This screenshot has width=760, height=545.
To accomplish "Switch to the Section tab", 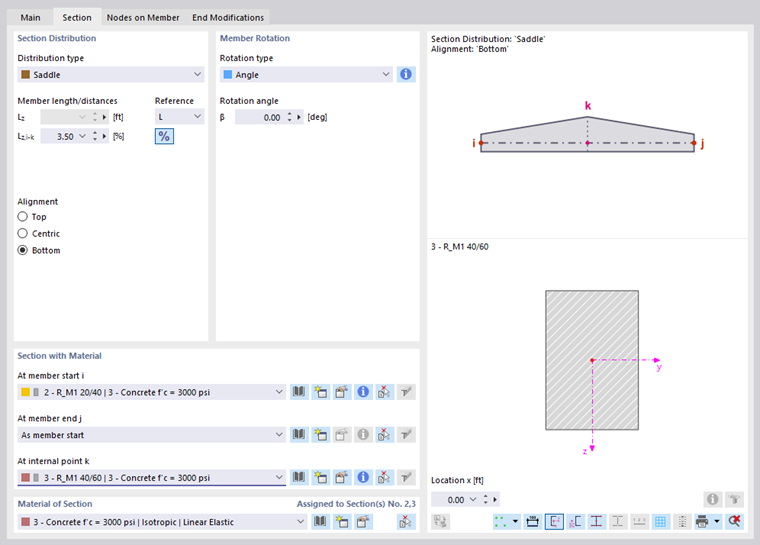I will tap(77, 17).
